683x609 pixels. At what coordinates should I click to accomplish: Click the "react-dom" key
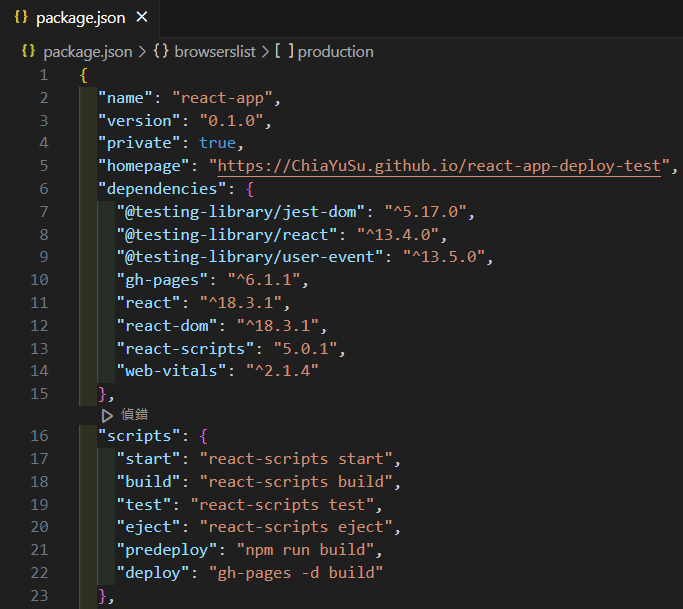(x=166, y=326)
